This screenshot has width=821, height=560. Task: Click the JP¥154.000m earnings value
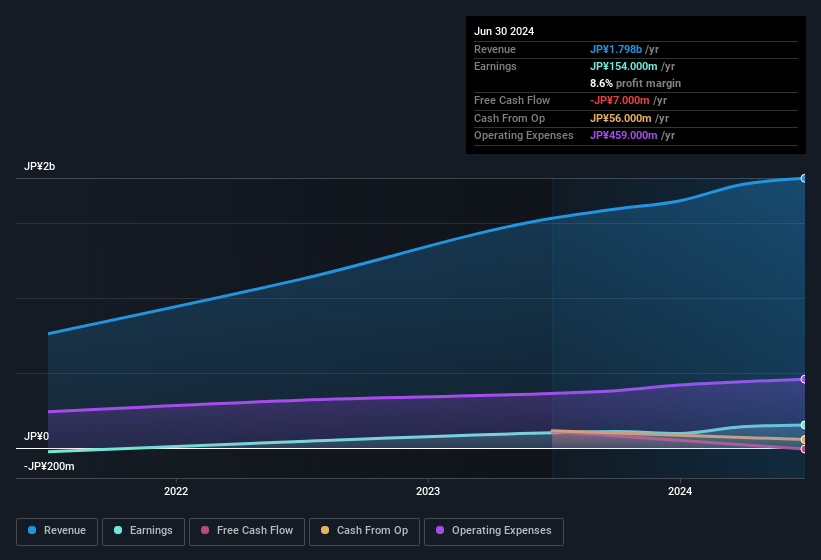click(624, 66)
